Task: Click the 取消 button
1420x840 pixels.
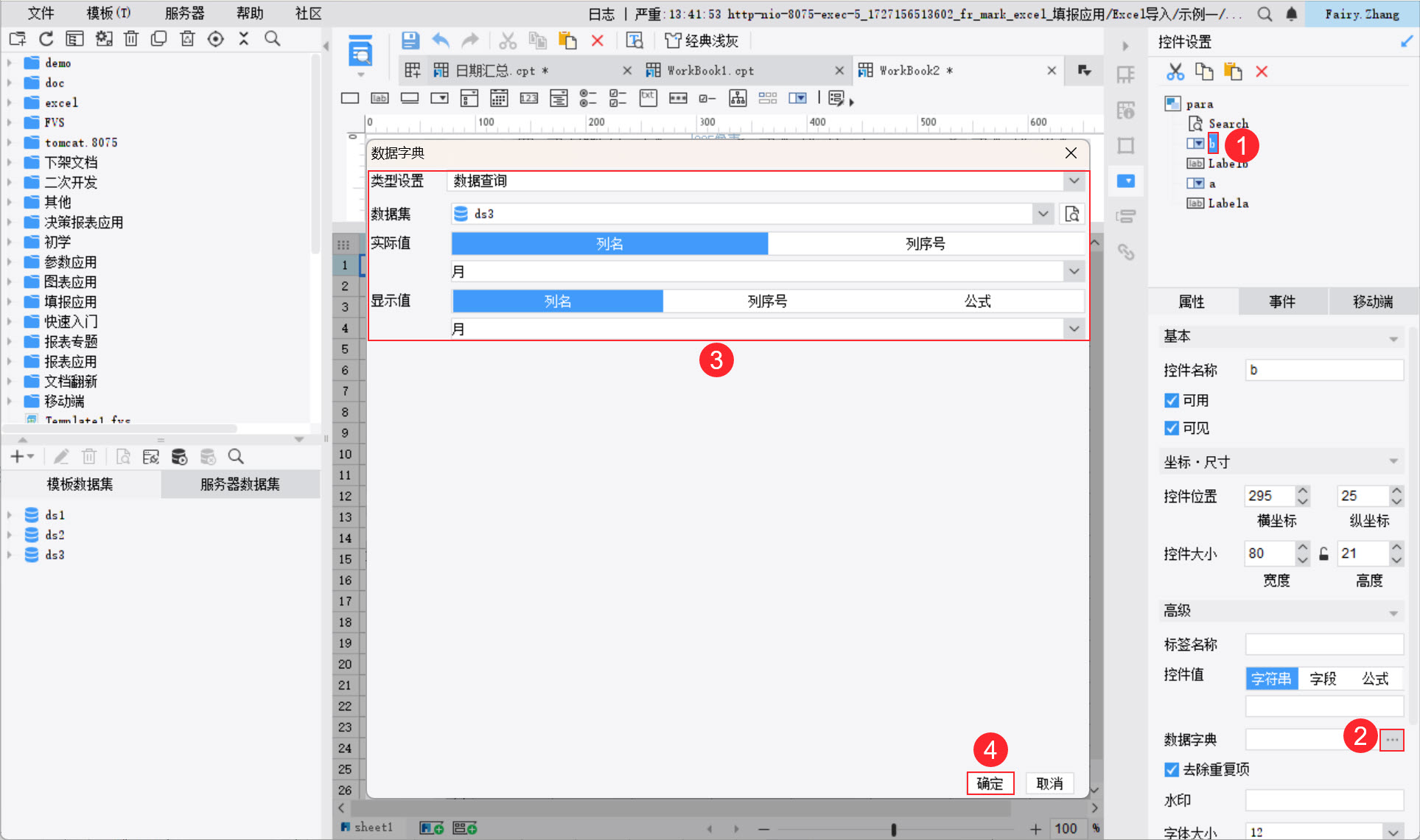Action: coord(1049,783)
